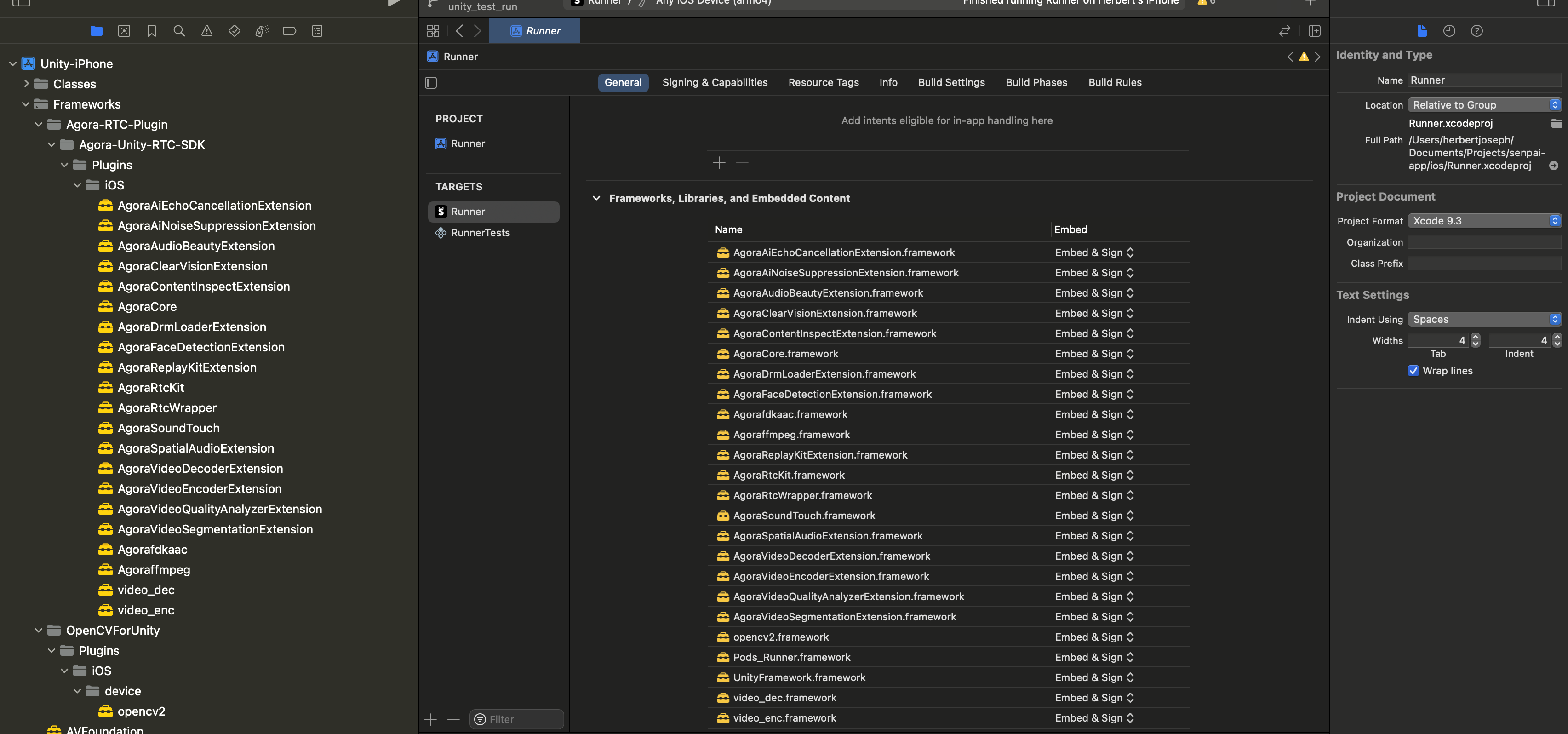Open the Issue navigator warning icon
The height and width of the screenshot is (734, 1568).
[207, 31]
